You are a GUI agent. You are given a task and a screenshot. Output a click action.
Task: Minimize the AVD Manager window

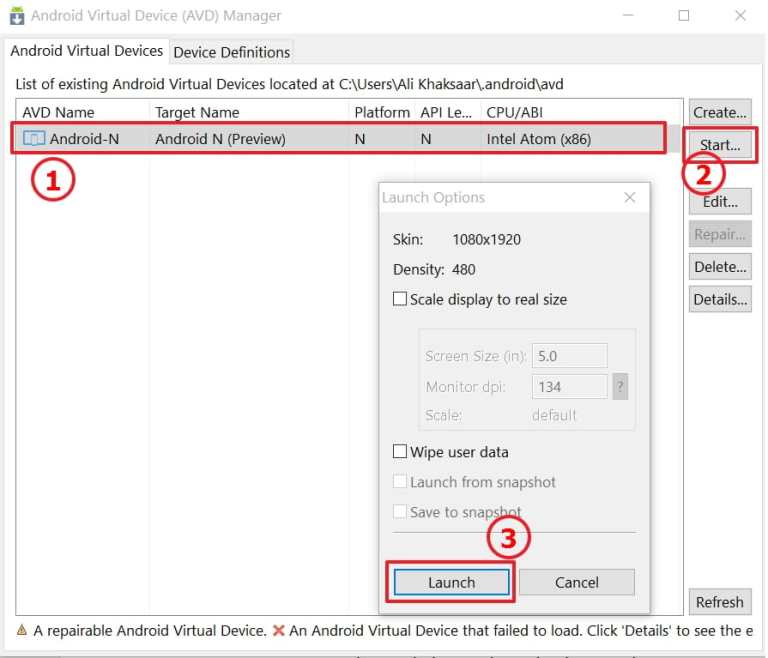click(x=628, y=16)
